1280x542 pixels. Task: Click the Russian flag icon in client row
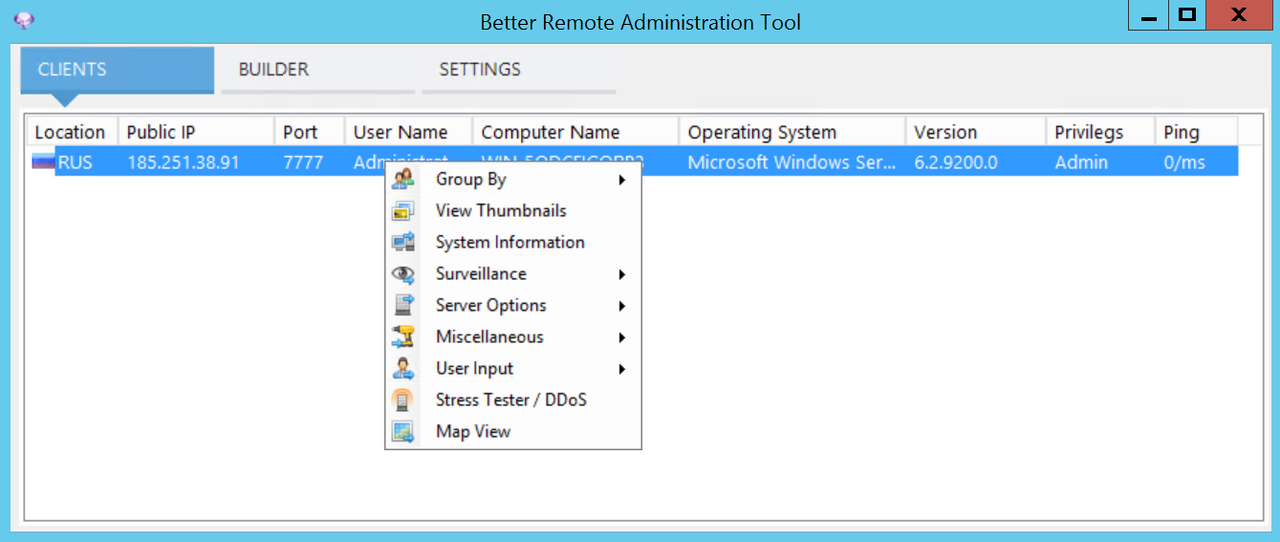[x=43, y=161]
